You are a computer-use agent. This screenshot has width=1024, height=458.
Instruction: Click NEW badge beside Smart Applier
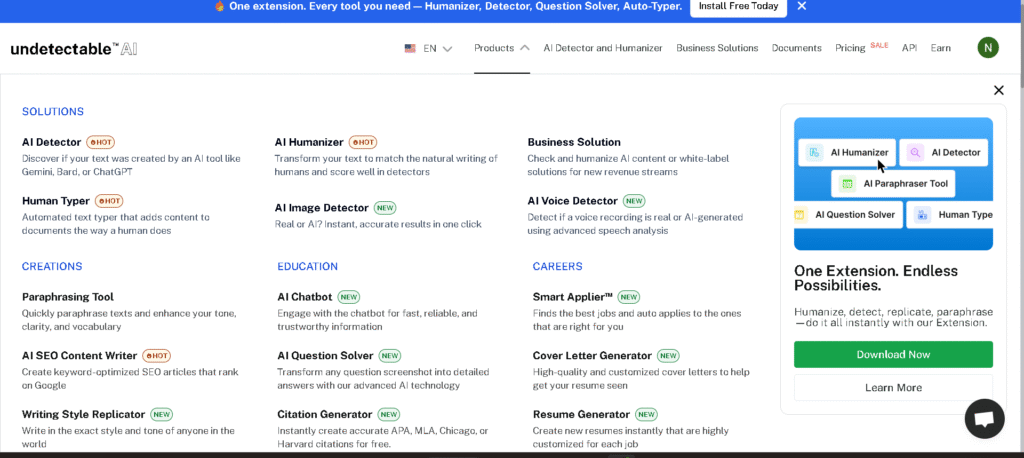coord(629,297)
